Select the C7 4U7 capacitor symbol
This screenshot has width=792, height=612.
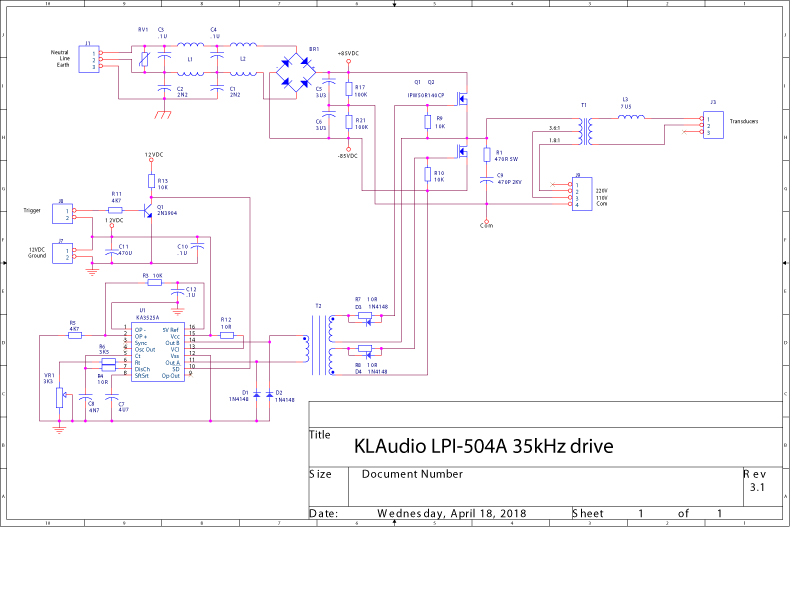point(112,397)
